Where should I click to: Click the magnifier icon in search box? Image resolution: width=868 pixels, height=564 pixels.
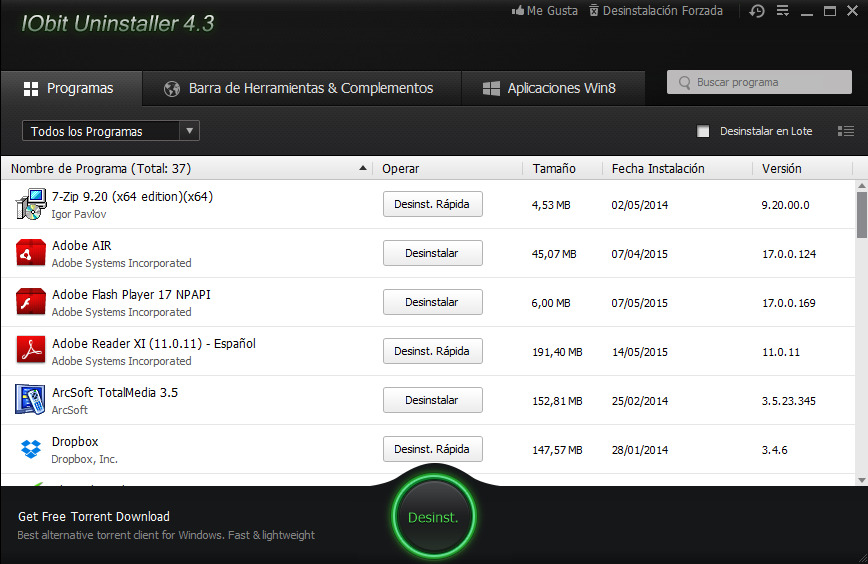click(x=684, y=82)
